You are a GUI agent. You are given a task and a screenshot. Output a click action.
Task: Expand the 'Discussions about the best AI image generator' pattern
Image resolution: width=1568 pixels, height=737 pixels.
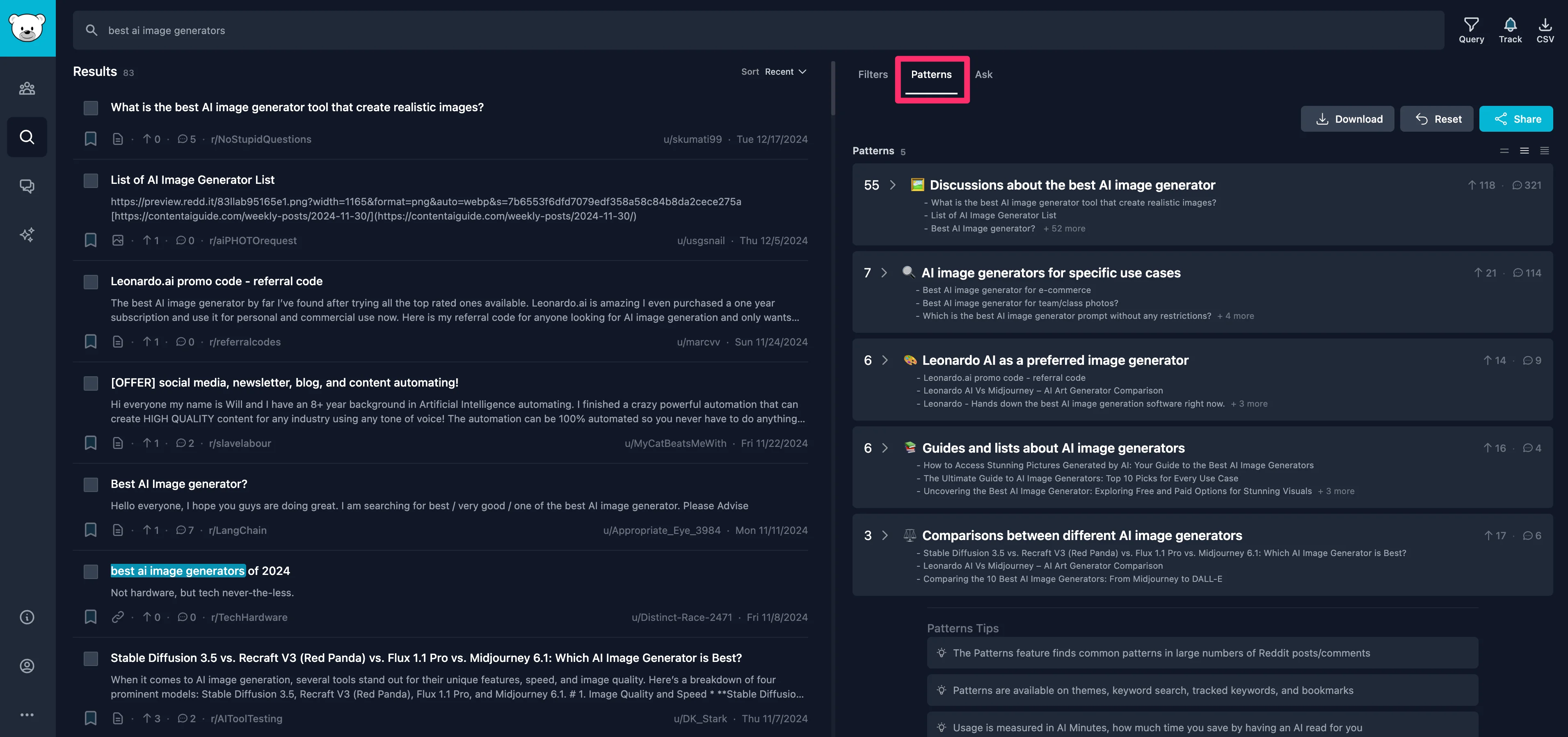coord(892,185)
